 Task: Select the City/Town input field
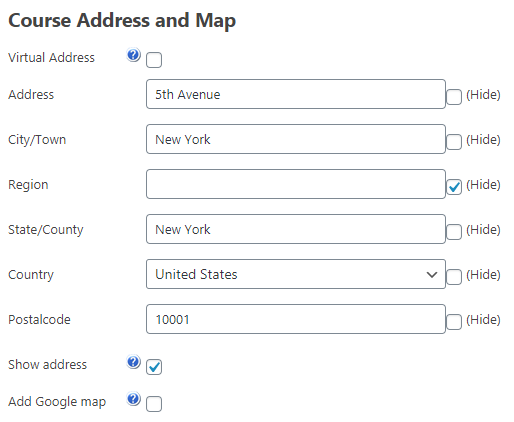[x=296, y=139]
